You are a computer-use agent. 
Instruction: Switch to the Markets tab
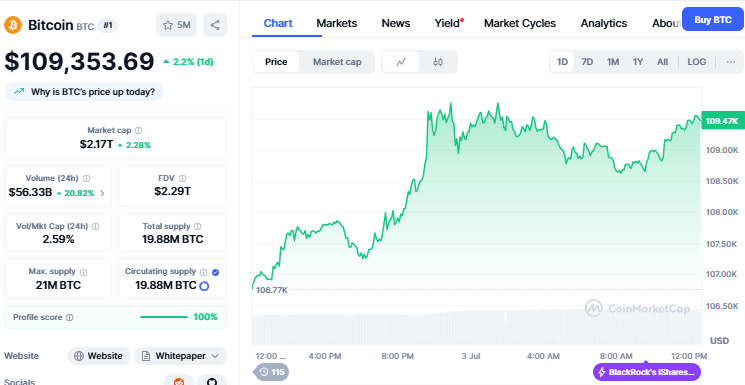click(x=336, y=23)
